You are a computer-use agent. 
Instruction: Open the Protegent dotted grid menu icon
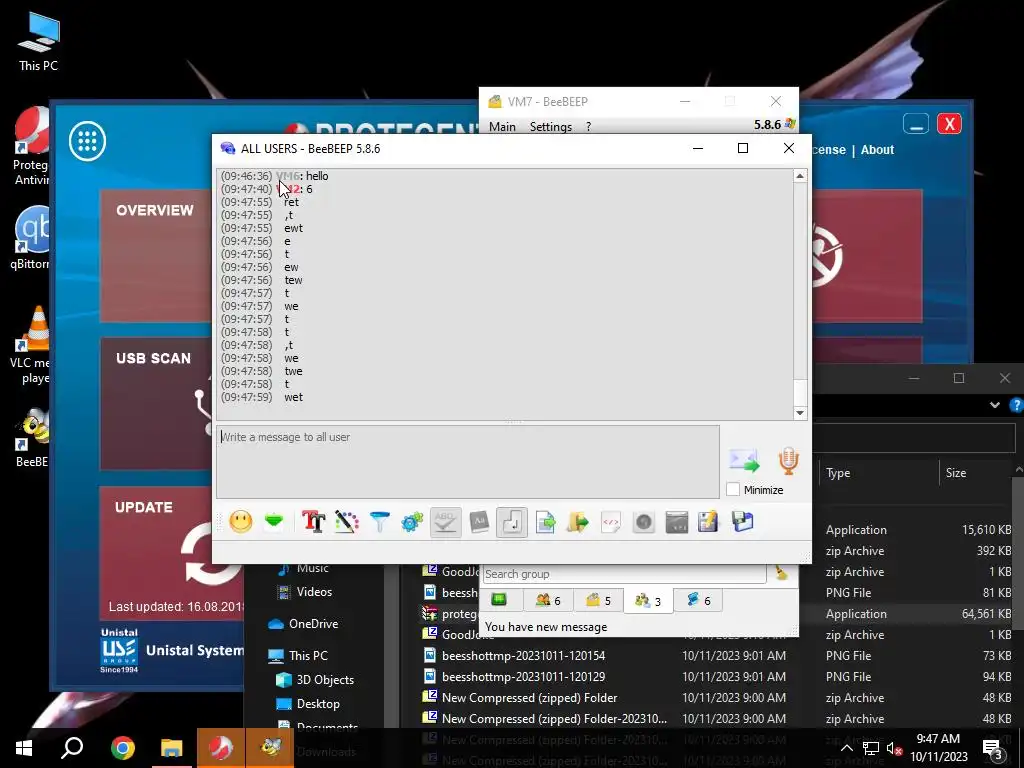point(88,140)
